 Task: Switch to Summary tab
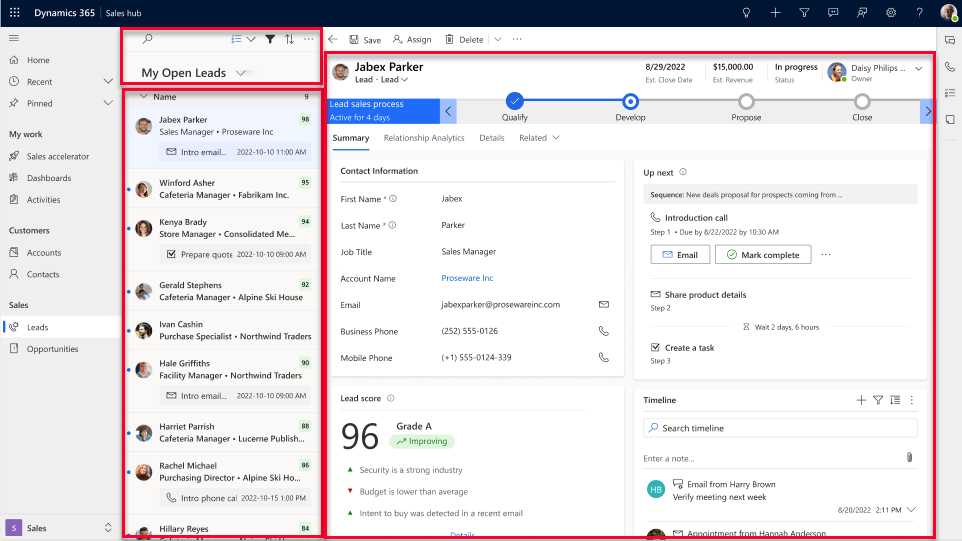coord(351,138)
